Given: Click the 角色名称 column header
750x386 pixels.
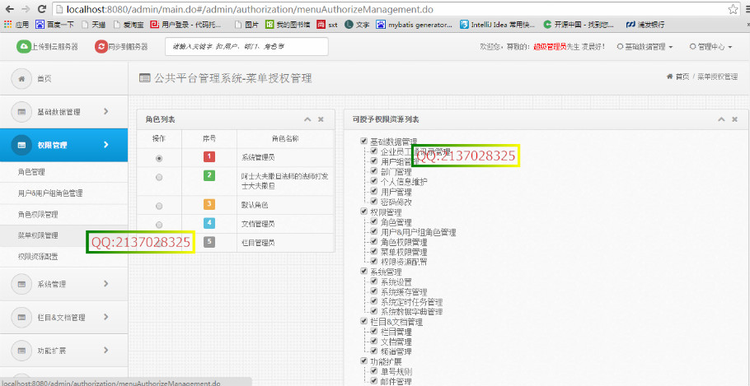Looking at the screenshot, I should pos(286,139).
